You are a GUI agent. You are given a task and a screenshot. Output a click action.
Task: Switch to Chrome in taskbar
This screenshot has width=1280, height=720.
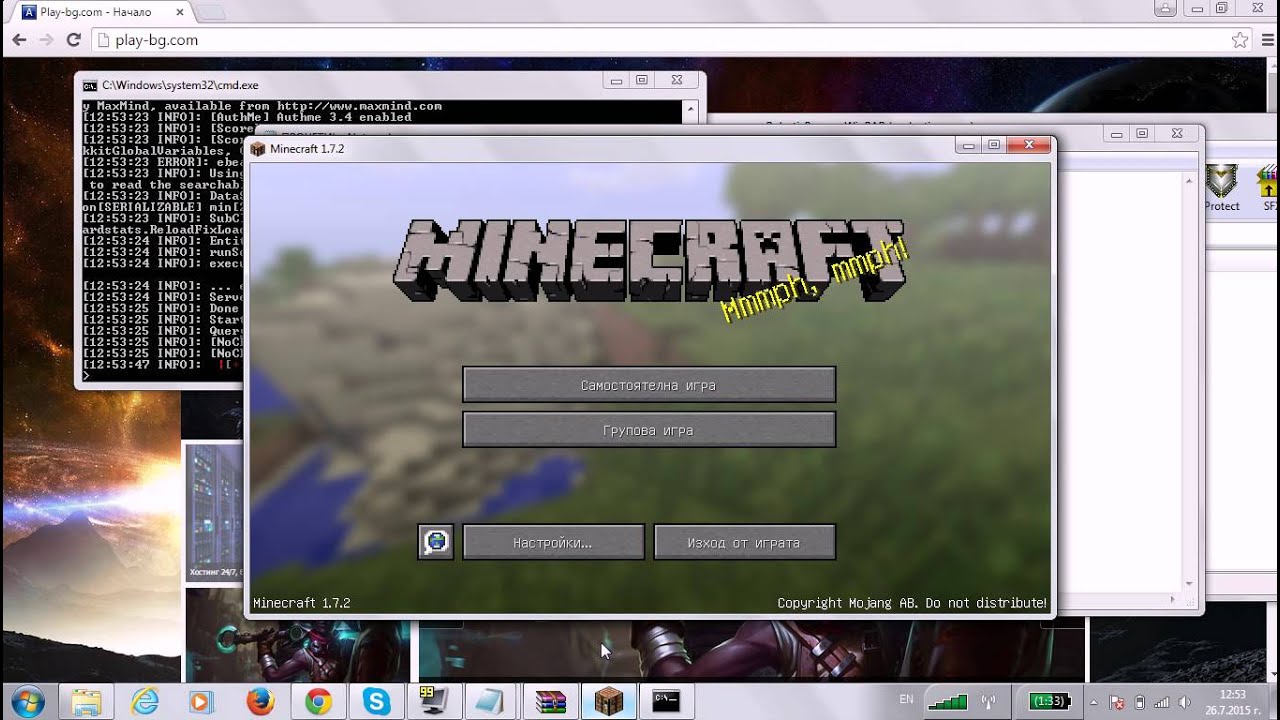click(x=319, y=702)
